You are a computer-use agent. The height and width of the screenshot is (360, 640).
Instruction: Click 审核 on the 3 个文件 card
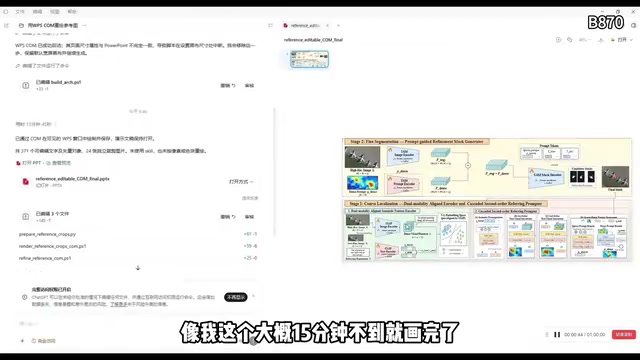click(x=249, y=217)
